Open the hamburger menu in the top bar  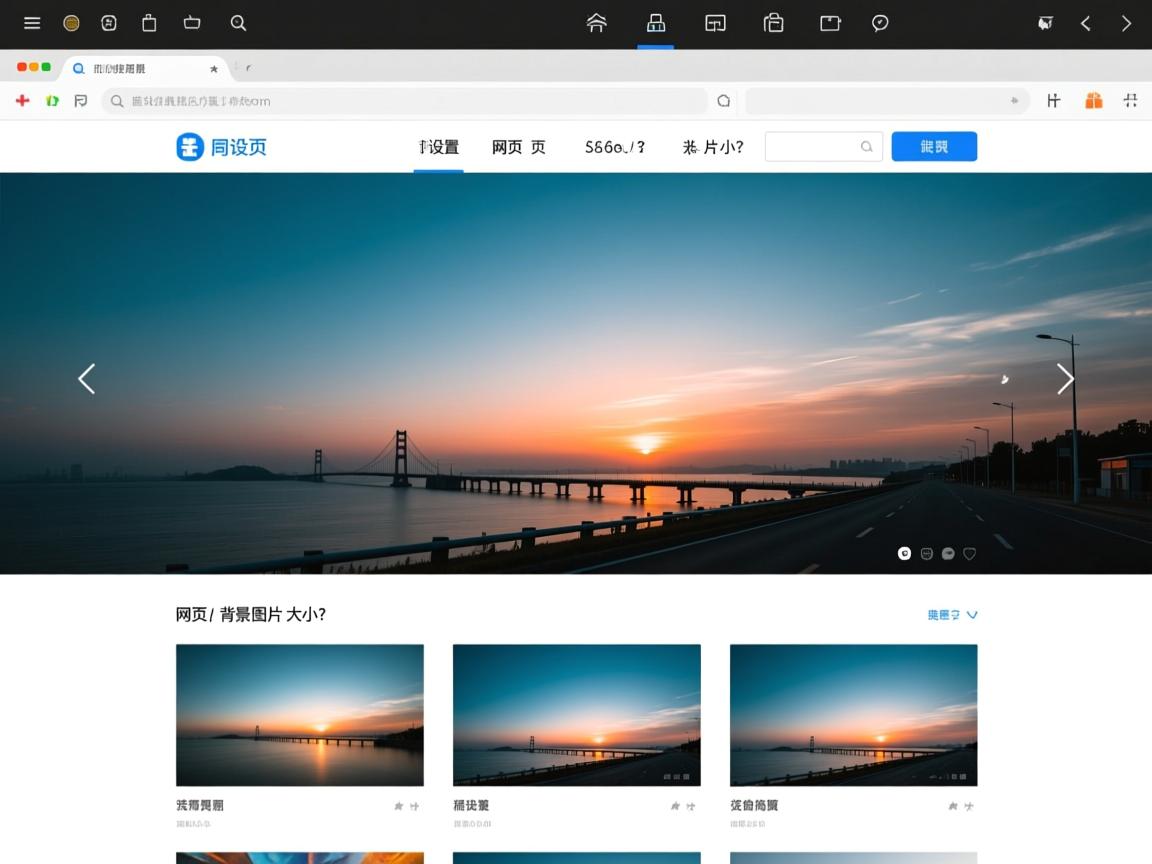32,23
